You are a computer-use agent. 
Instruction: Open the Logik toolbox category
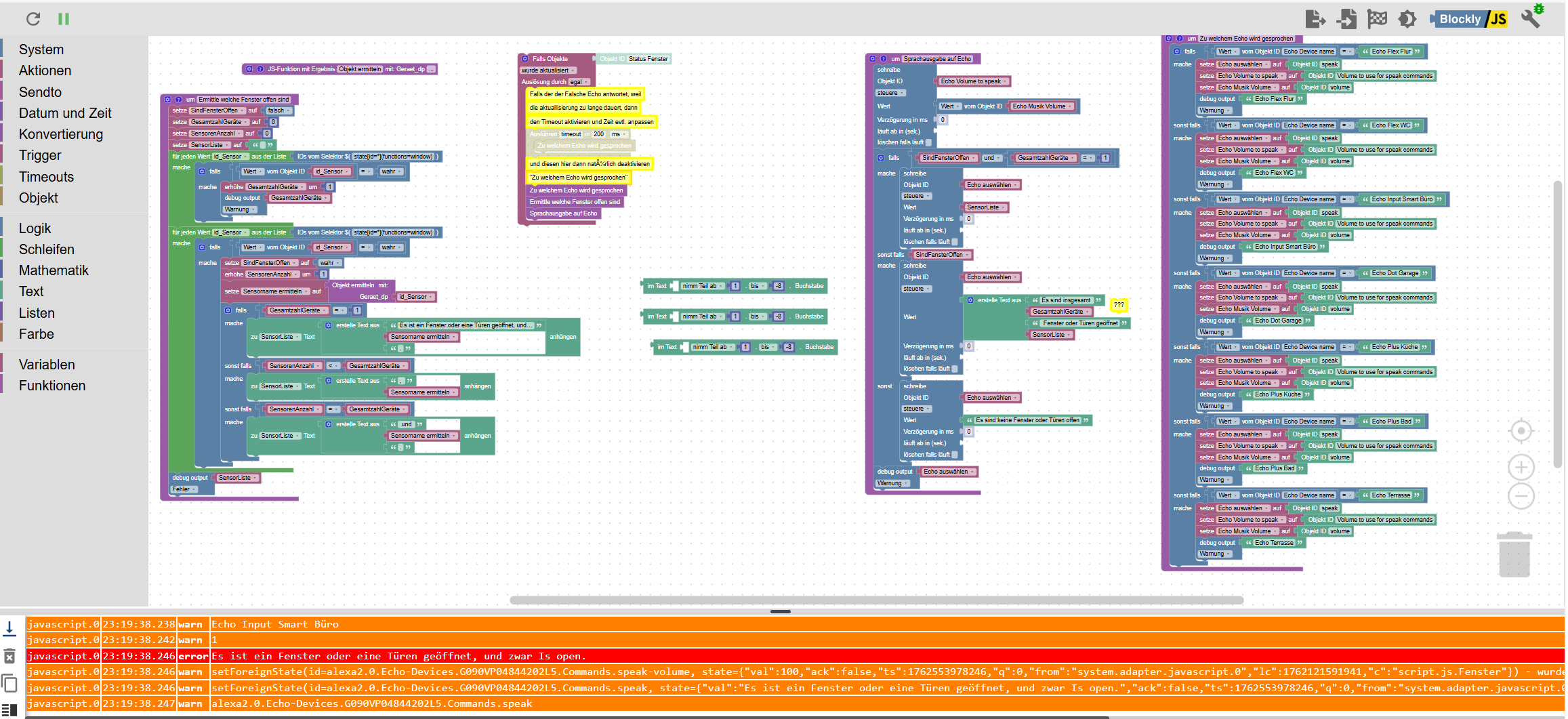point(35,228)
